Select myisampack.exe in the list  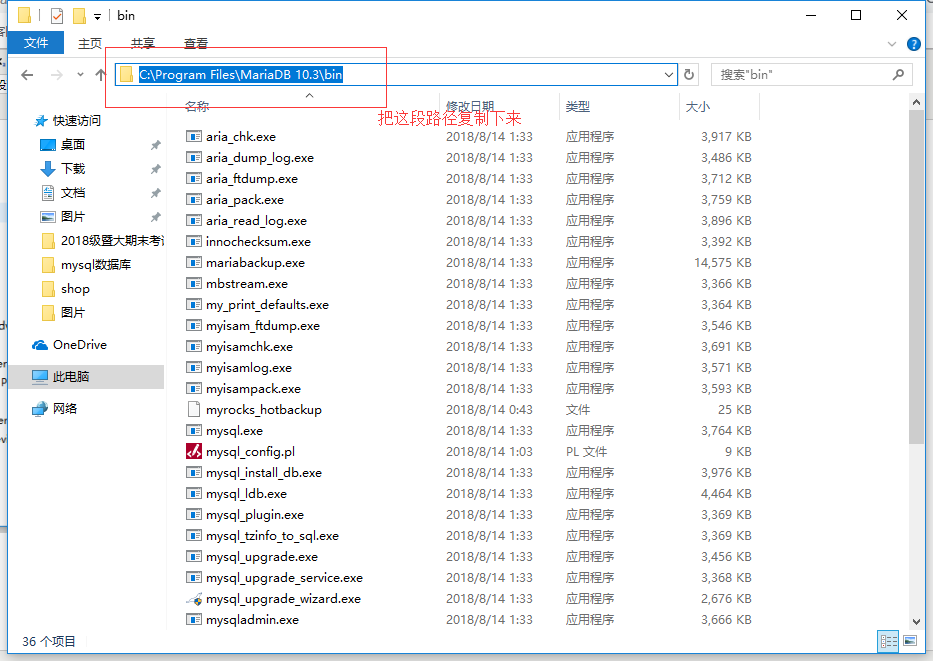[253, 389]
